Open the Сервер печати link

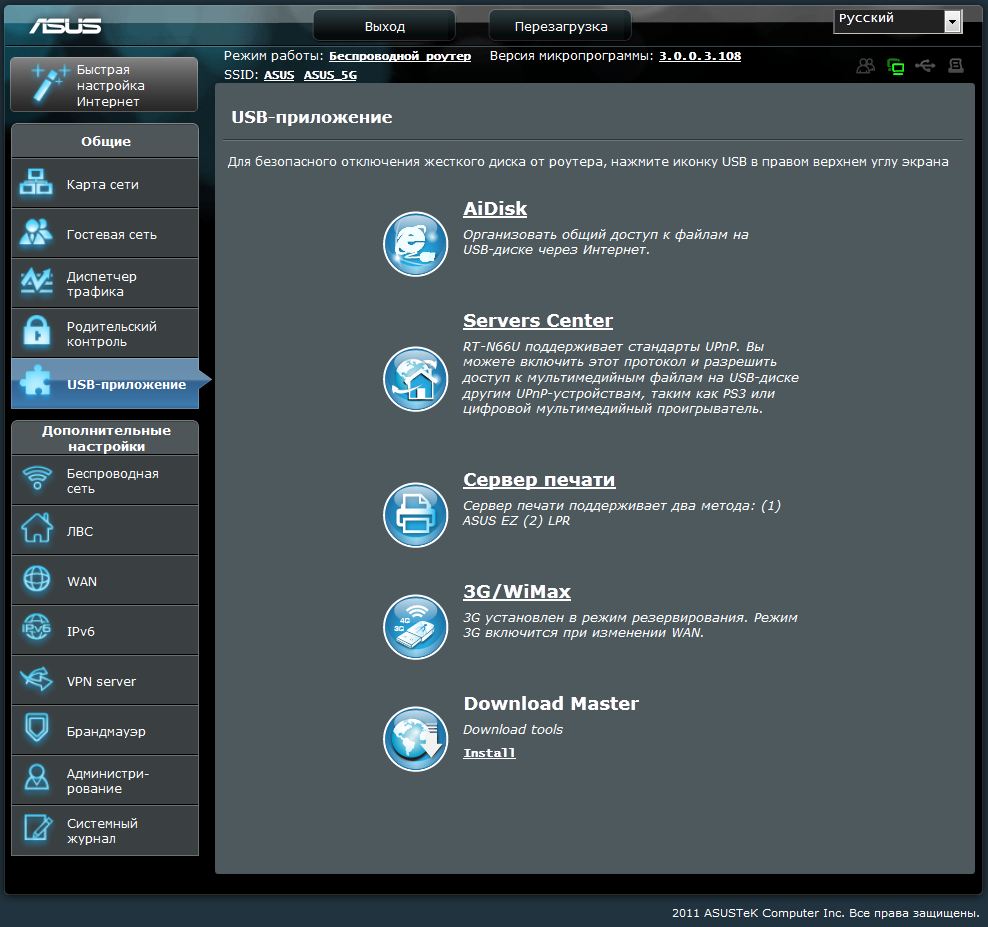(539, 480)
